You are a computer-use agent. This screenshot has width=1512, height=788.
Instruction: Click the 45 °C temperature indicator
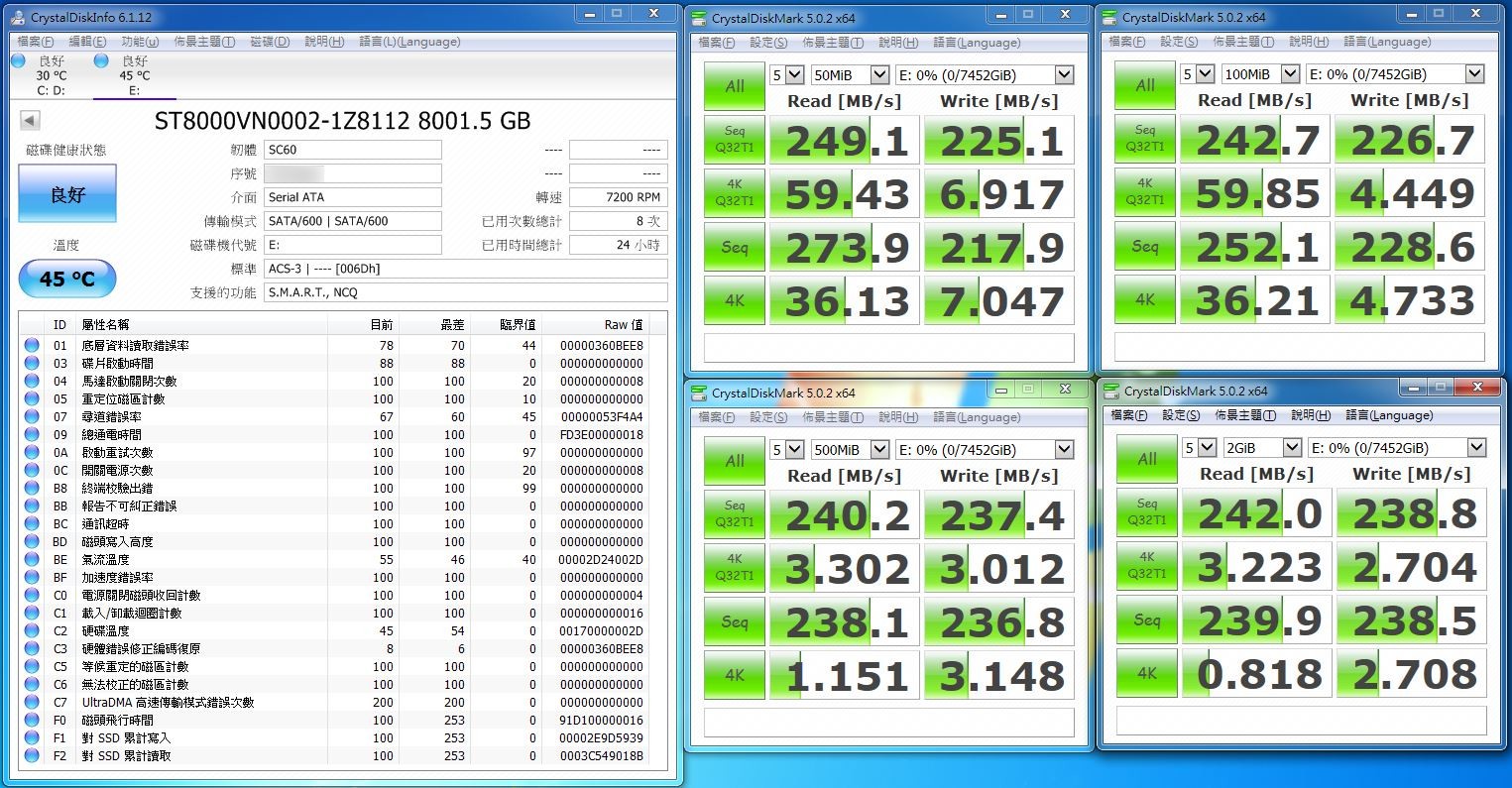(x=67, y=279)
